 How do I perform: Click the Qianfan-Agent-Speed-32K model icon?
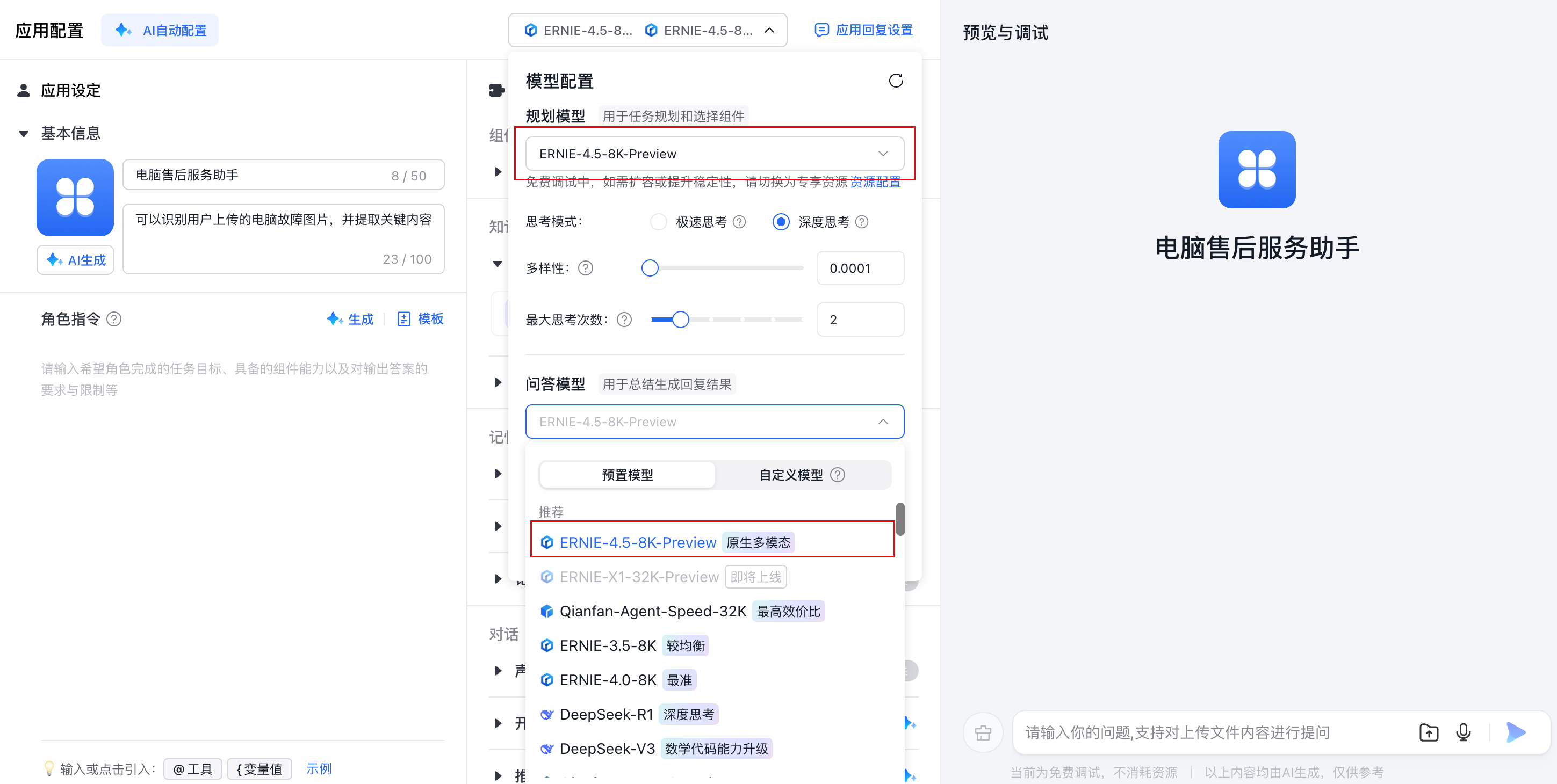tap(546, 611)
